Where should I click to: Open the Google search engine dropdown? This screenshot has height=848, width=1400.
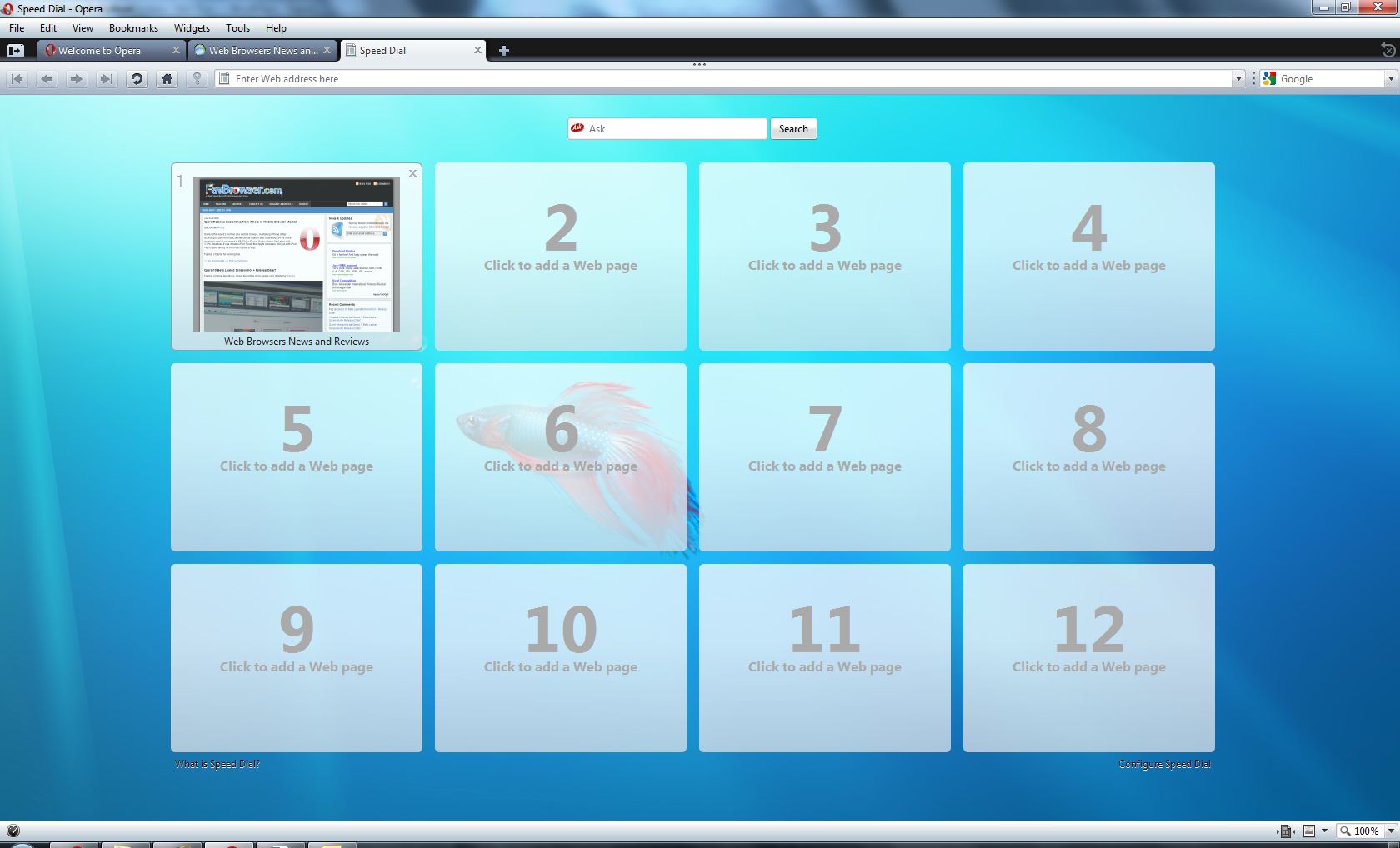1390,79
